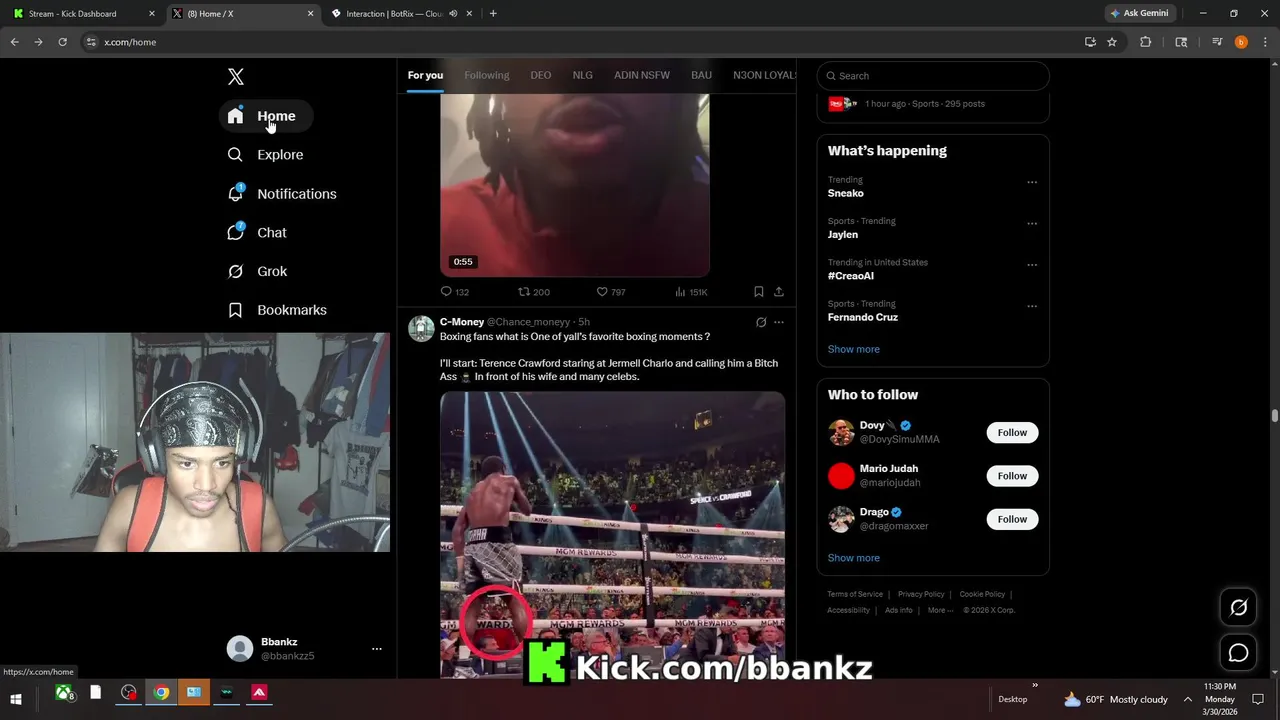The image size is (1280, 720).
Task: Open Explore in the sidebar
Action: pyautogui.click(x=265, y=155)
